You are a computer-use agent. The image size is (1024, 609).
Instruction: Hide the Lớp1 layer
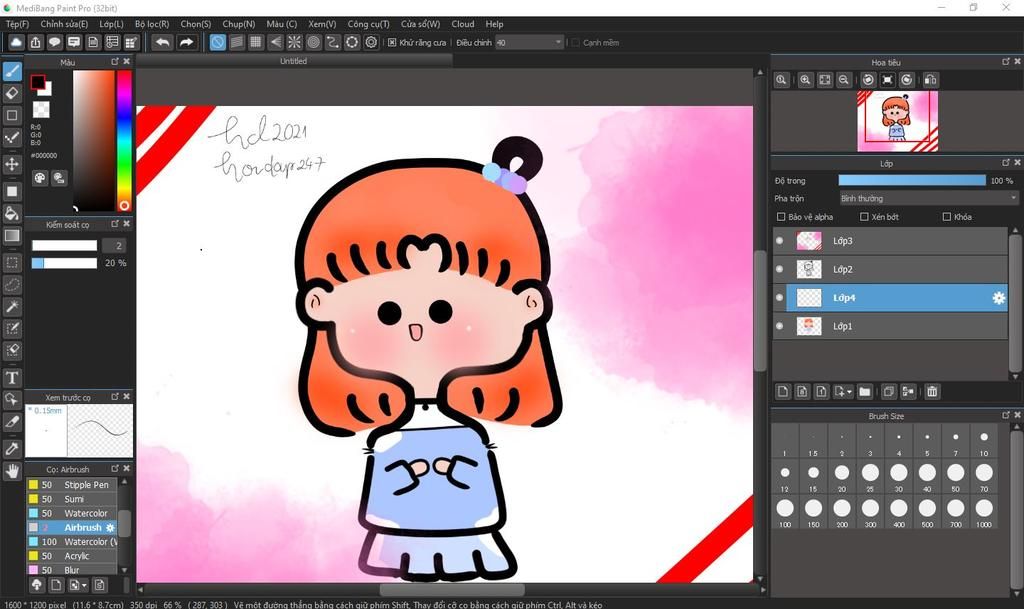780,326
